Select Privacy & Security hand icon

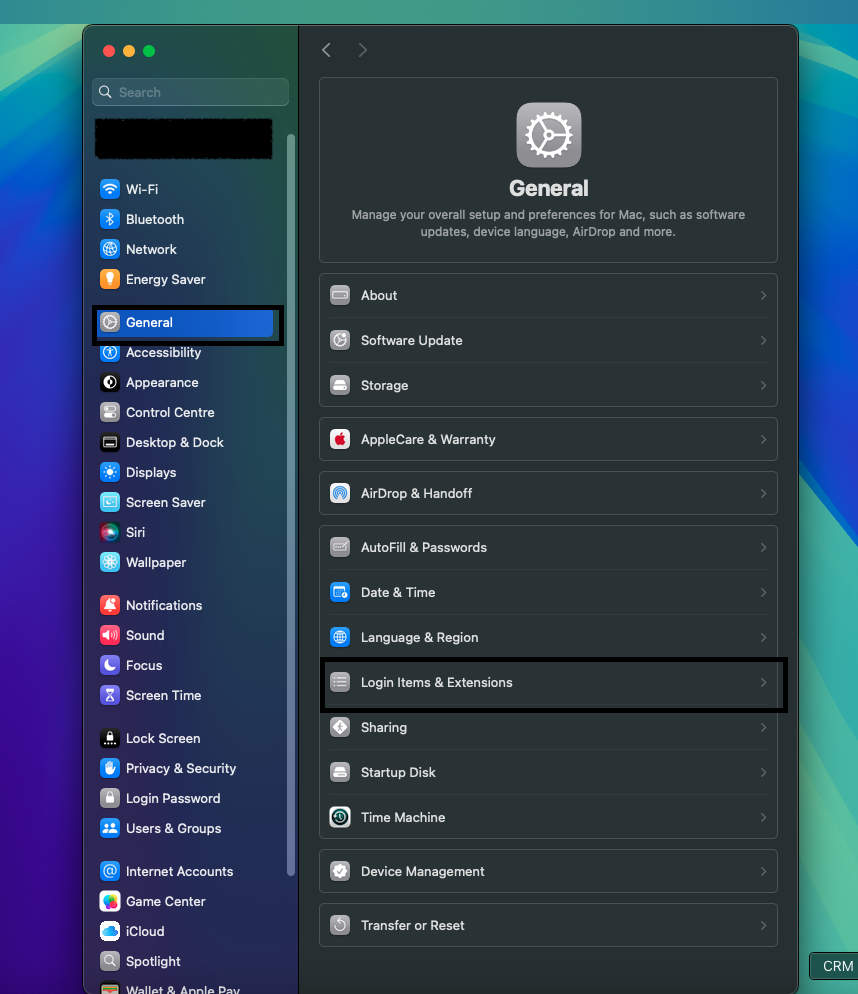110,768
